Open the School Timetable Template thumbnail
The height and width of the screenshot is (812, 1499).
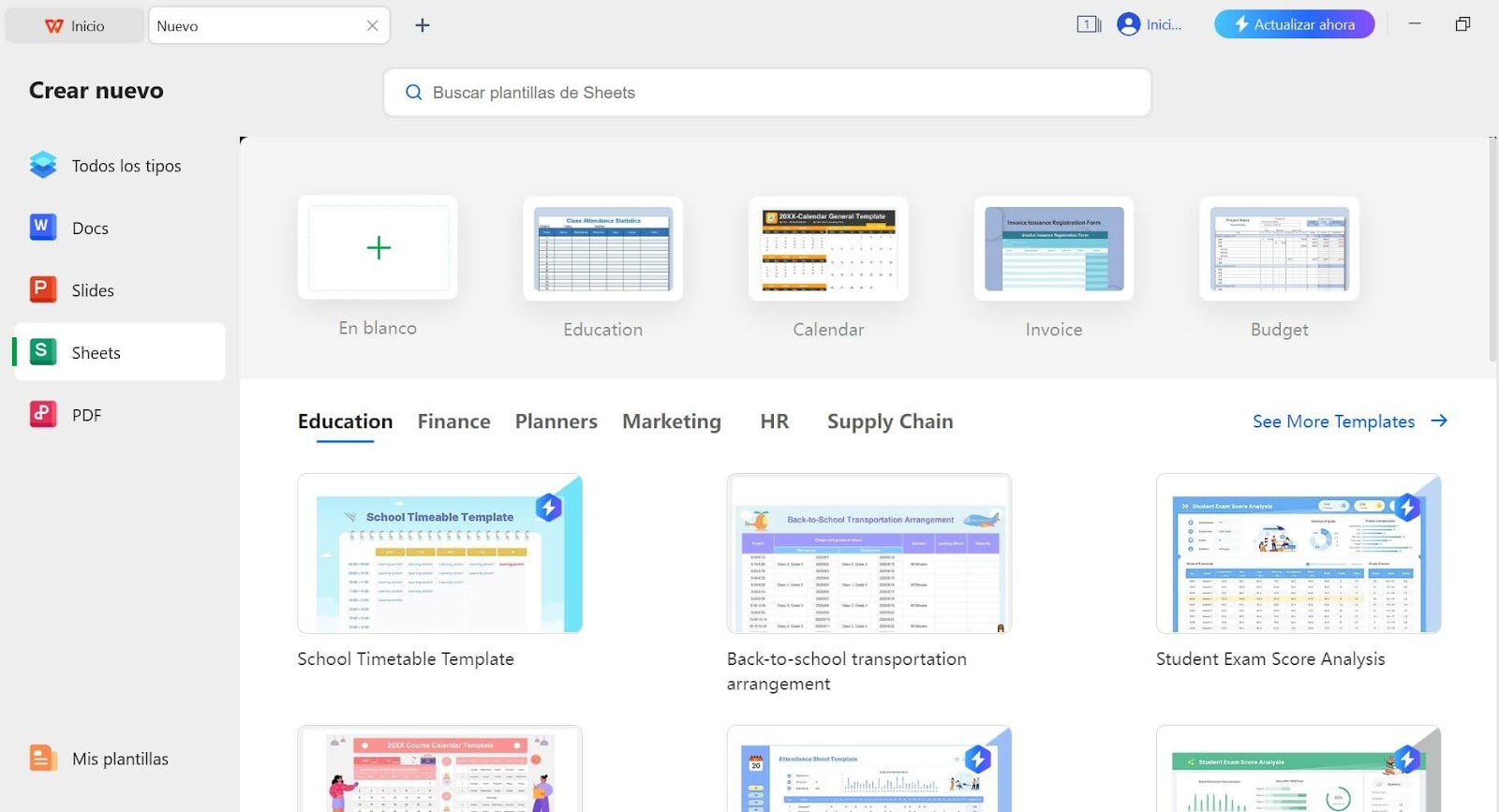click(x=439, y=554)
